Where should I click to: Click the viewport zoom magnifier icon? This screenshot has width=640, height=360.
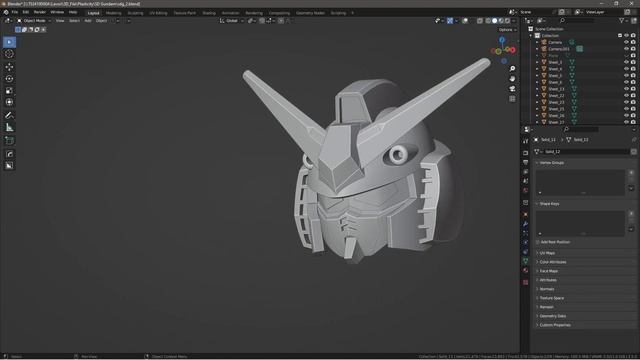click(512, 69)
